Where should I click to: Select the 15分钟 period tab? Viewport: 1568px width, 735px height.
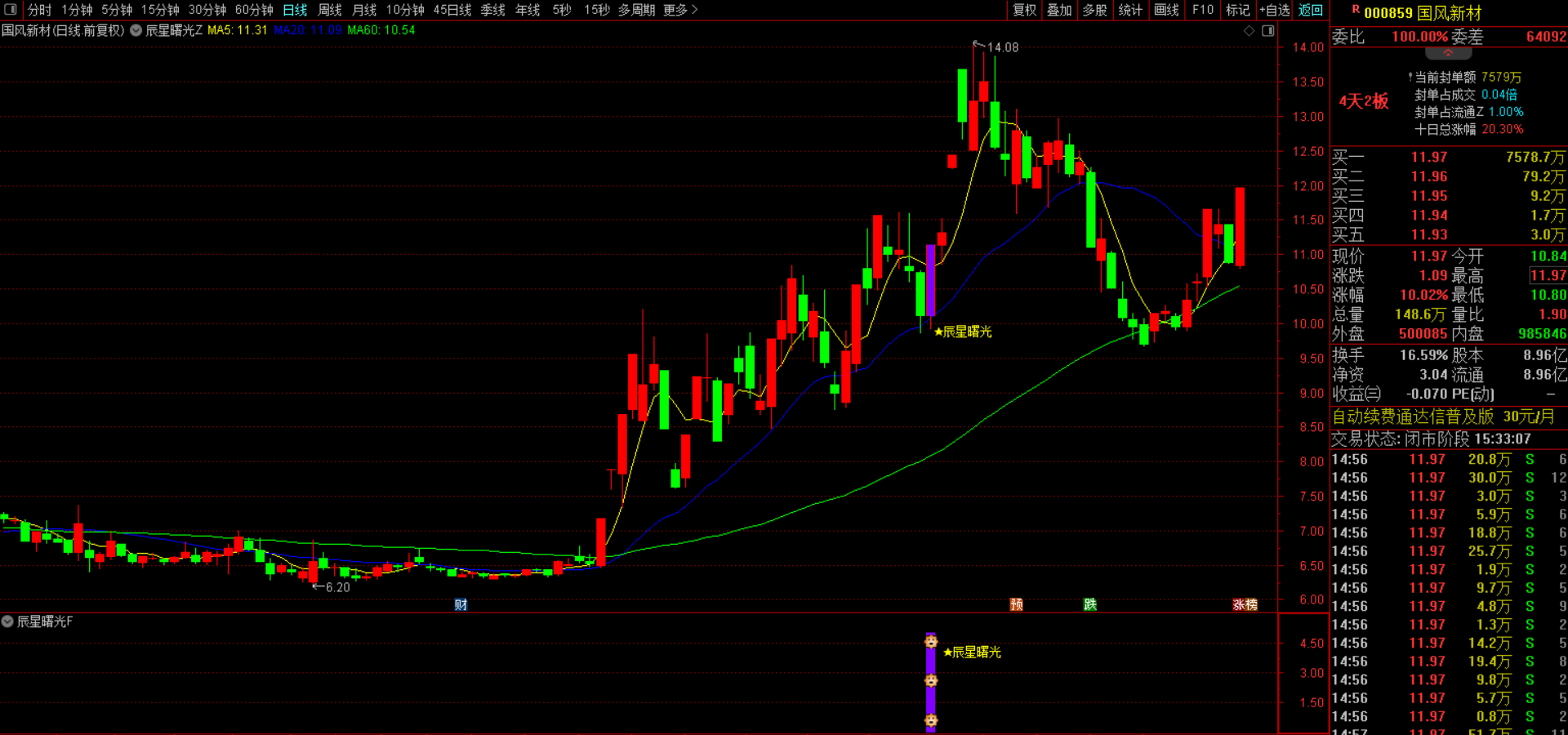coord(160,10)
